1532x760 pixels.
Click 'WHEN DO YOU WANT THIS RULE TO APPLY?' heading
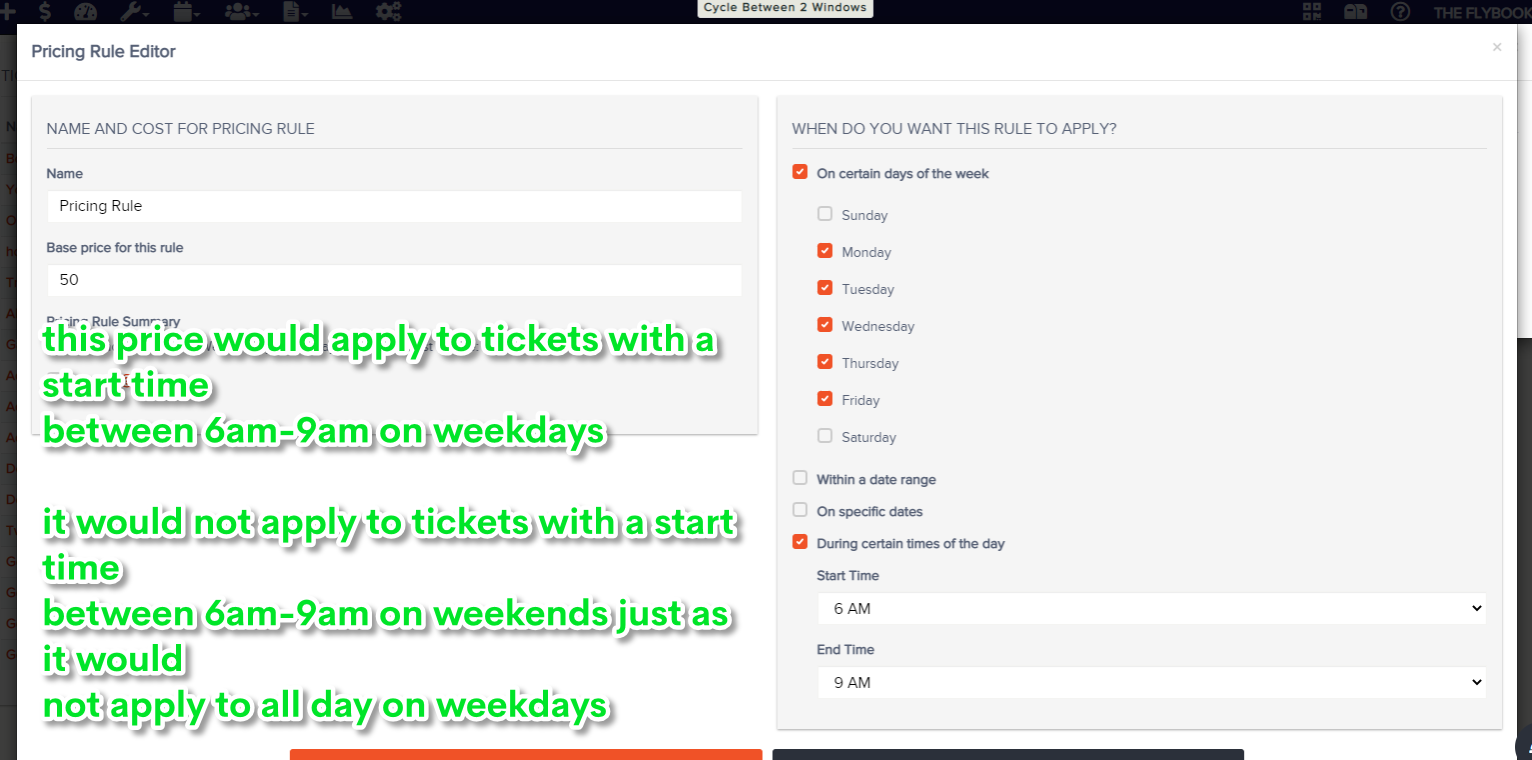pos(954,129)
